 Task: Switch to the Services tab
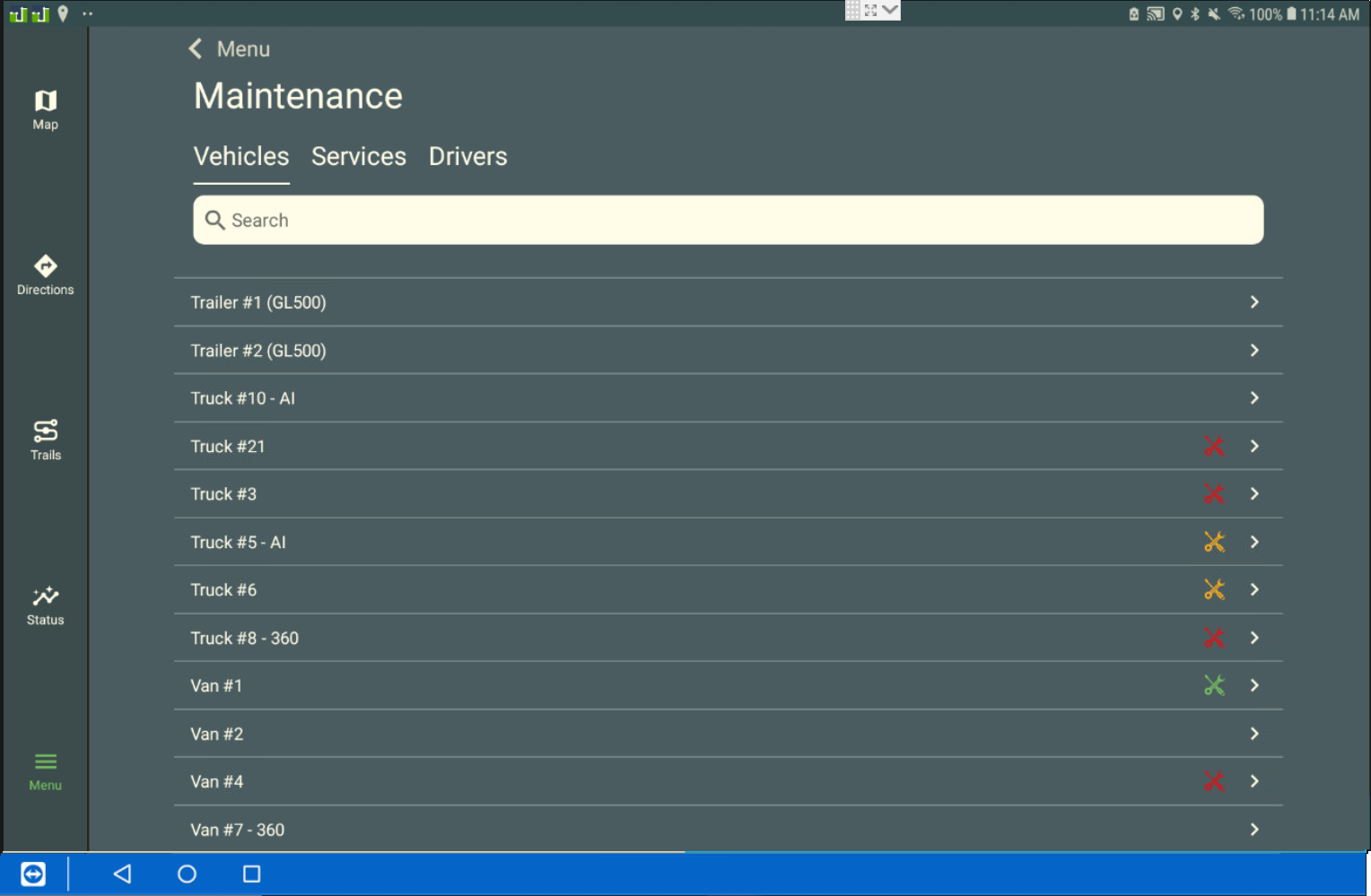point(359,156)
